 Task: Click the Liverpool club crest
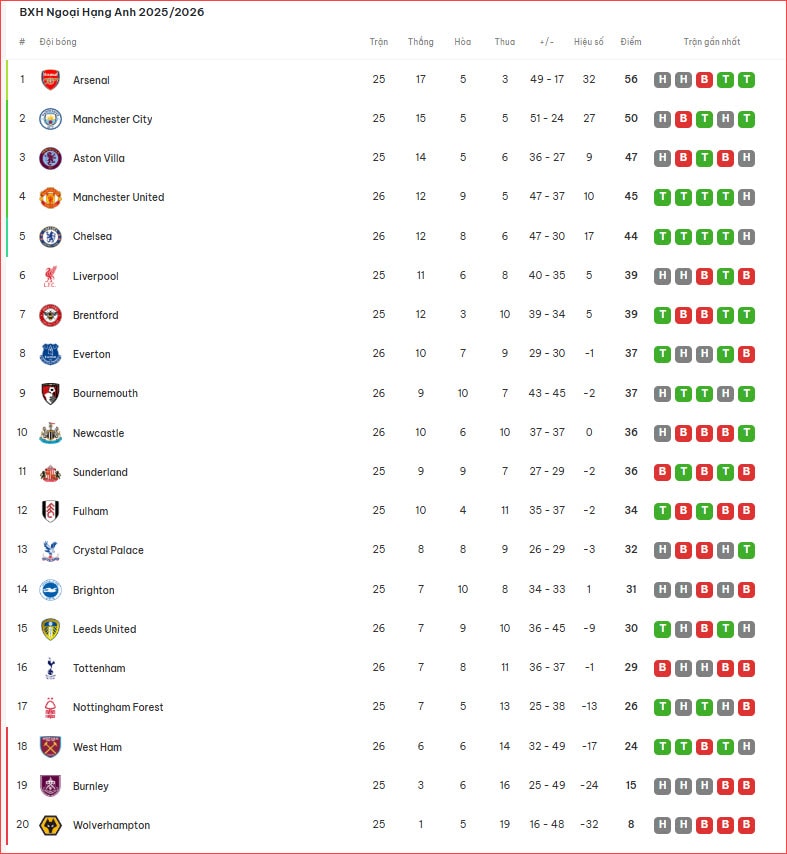click(x=50, y=276)
